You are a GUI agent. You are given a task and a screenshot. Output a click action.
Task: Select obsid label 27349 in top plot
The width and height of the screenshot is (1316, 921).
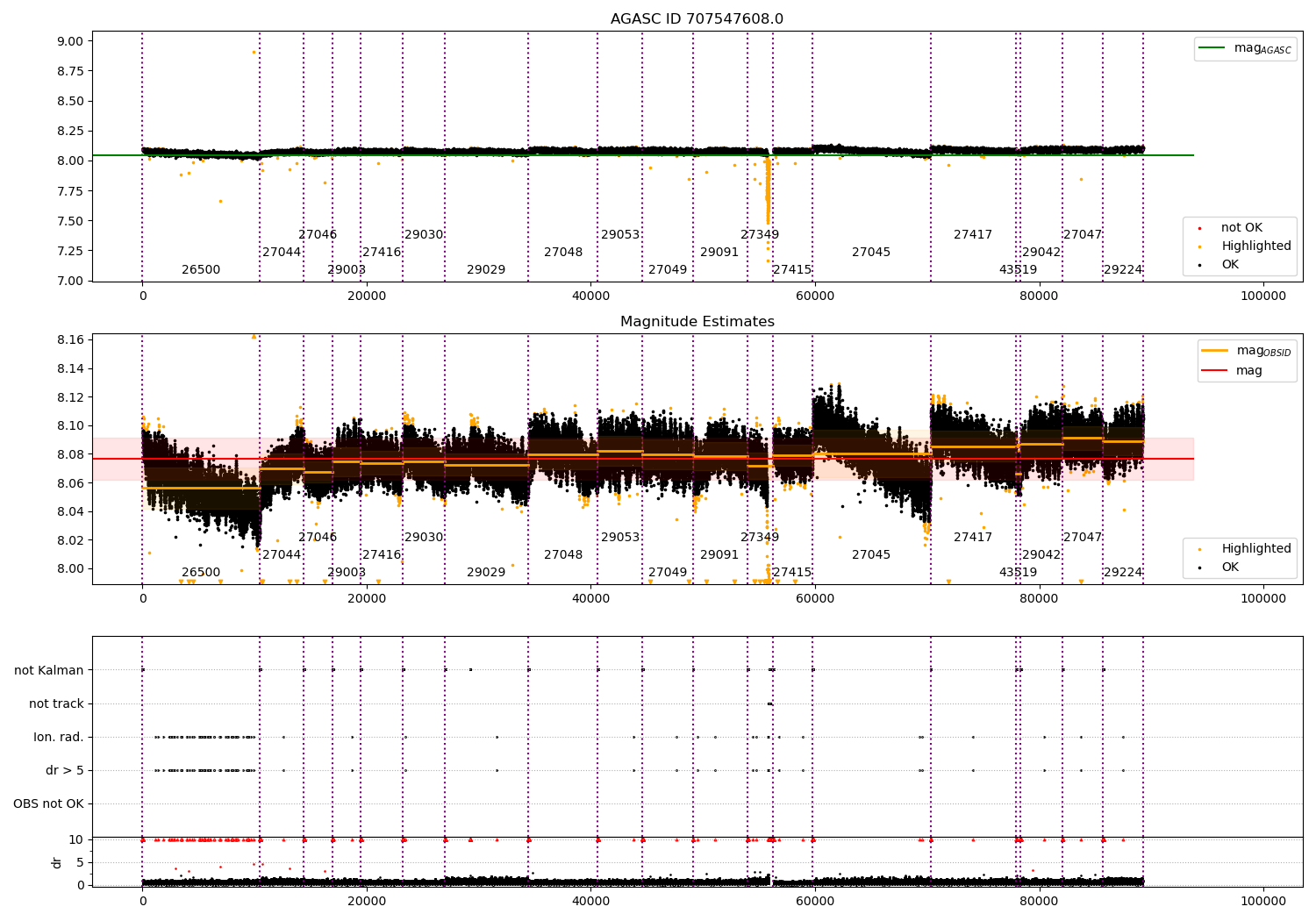coord(760,235)
